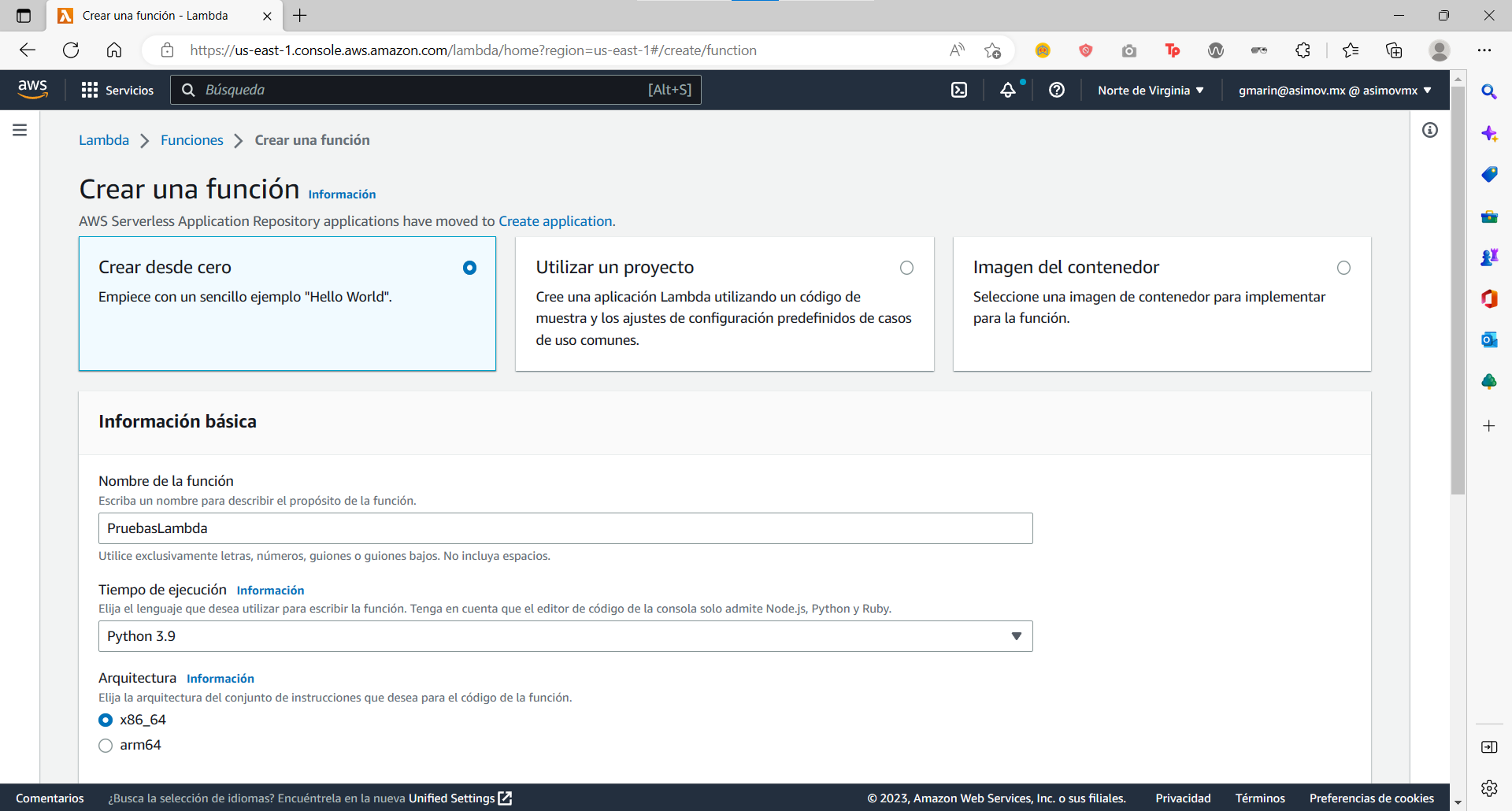Click the Lambda breadcrumb link

click(104, 140)
